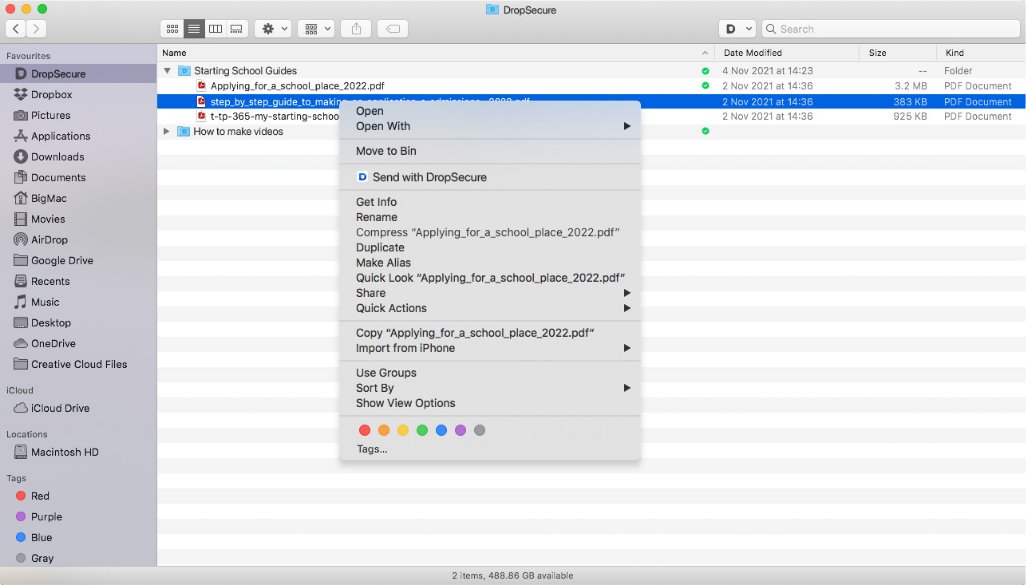Choose Send with DropSecure
Viewport: 1026px width, 585px height.
[489, 177]
